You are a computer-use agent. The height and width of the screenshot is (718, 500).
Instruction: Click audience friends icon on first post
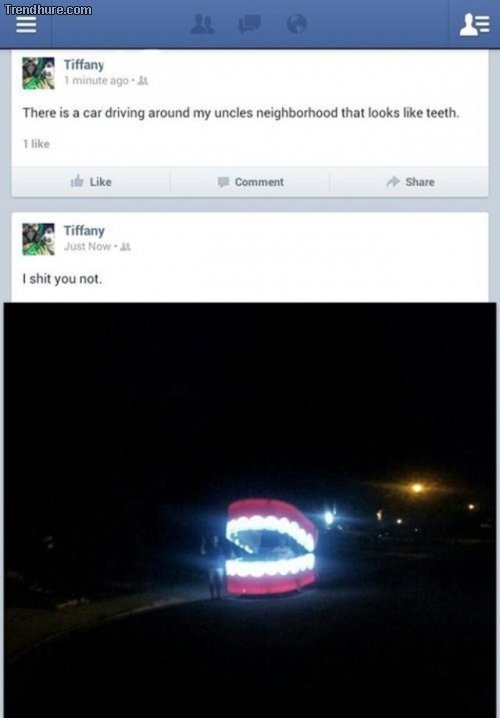click(x=143, y=81)
